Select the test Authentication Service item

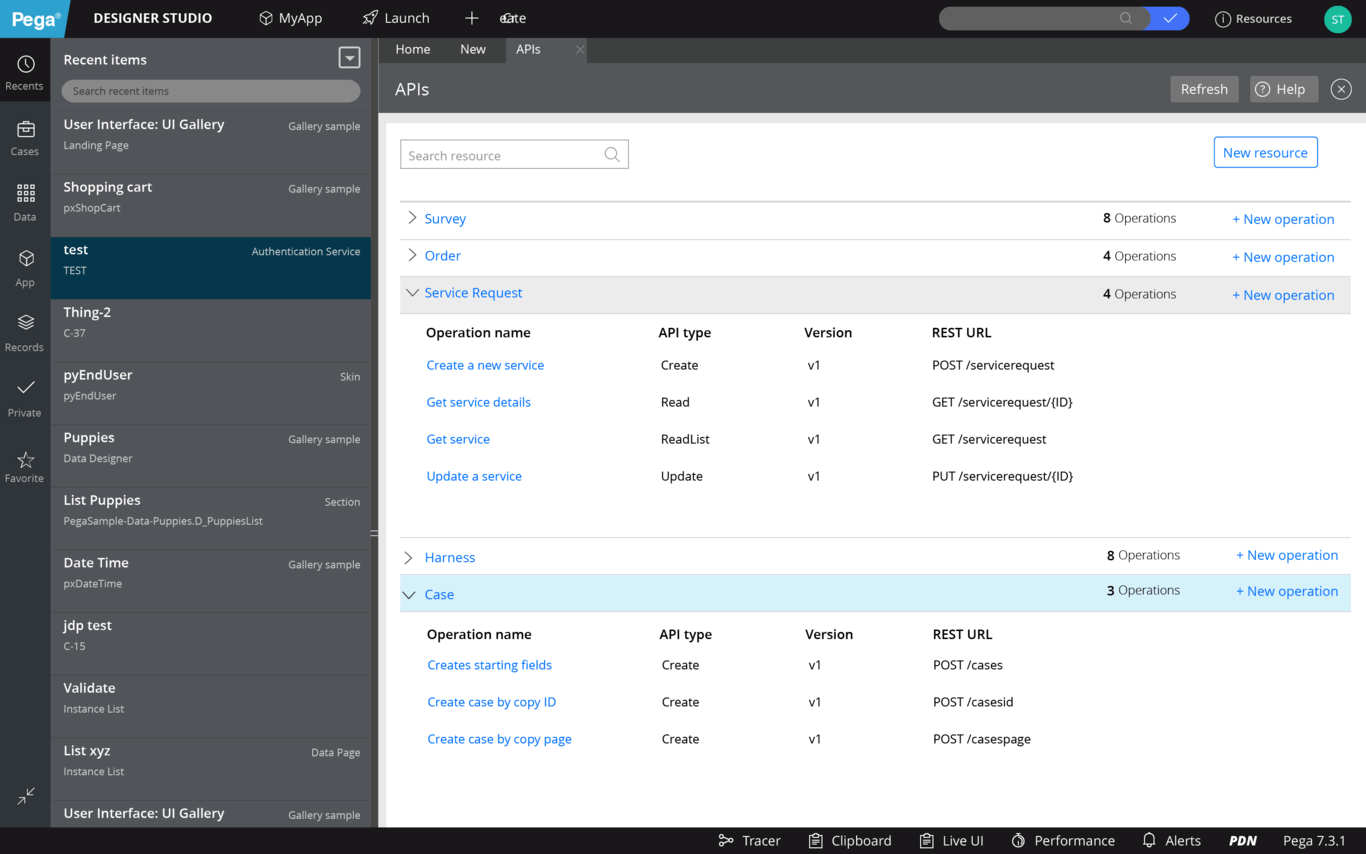click(x=211, y=268)
